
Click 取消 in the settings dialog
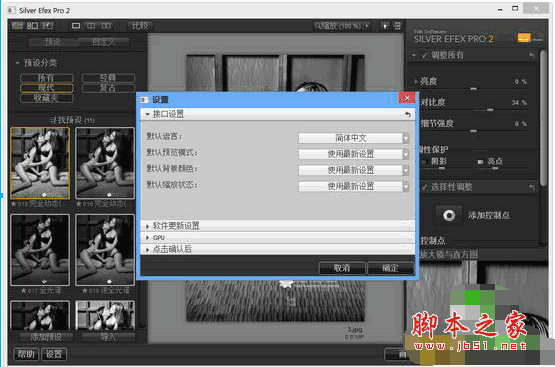(x=342, y=268)
